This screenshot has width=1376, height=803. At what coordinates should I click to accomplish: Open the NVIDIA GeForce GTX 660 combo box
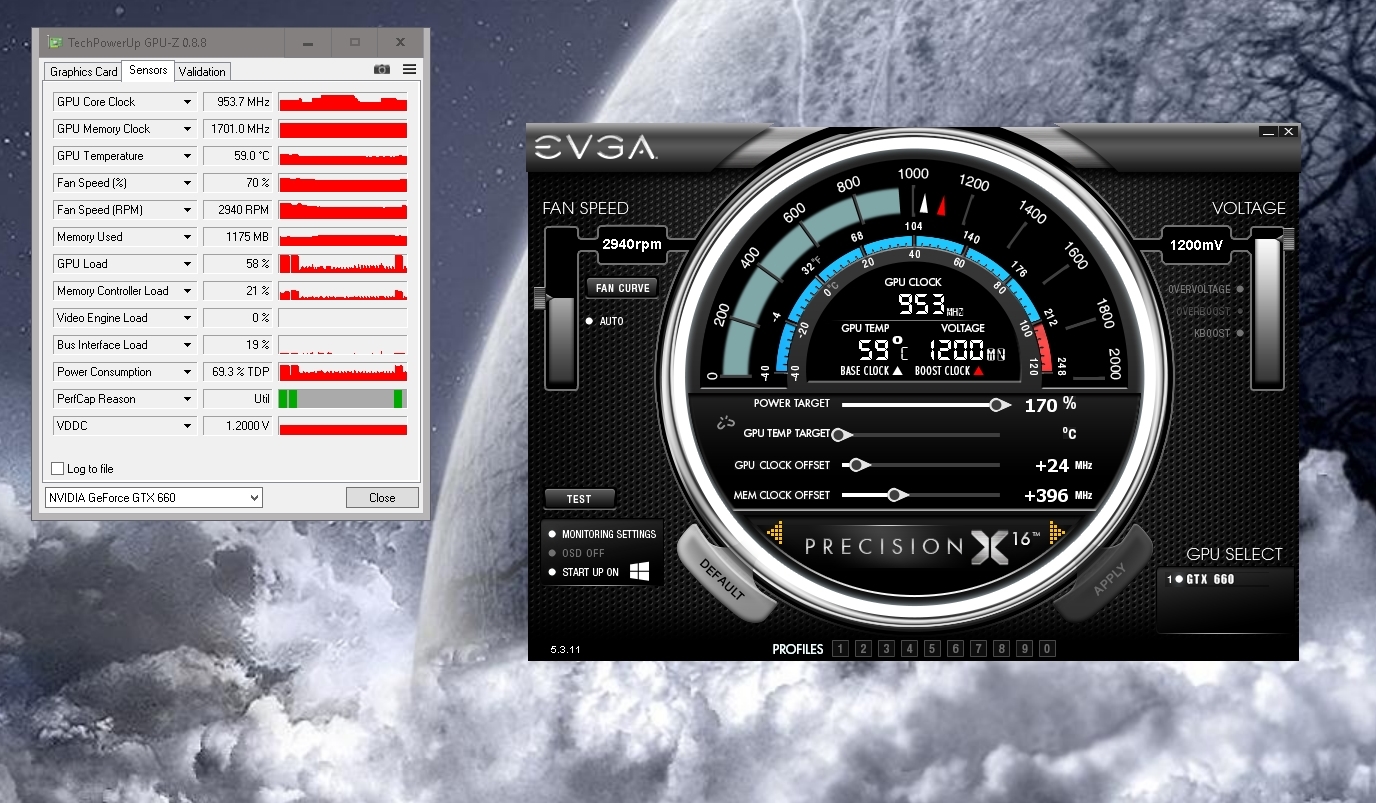[154, 497]
